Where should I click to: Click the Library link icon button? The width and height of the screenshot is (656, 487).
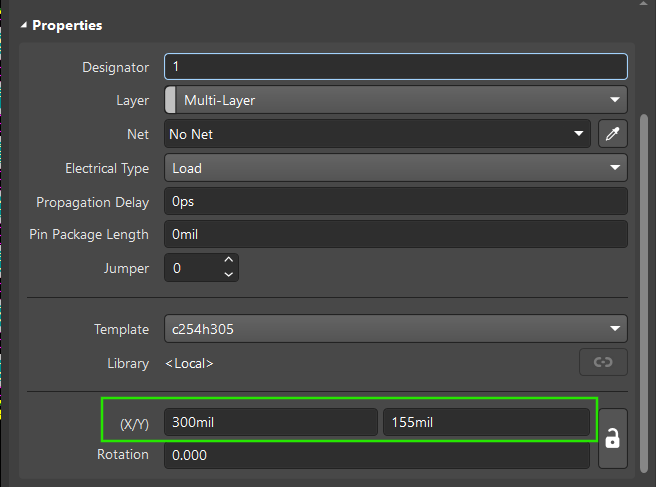click(603, 362)
